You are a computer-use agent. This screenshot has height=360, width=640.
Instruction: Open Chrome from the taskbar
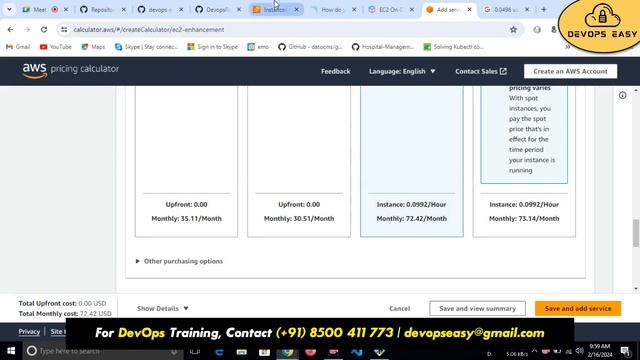(288, 351)
